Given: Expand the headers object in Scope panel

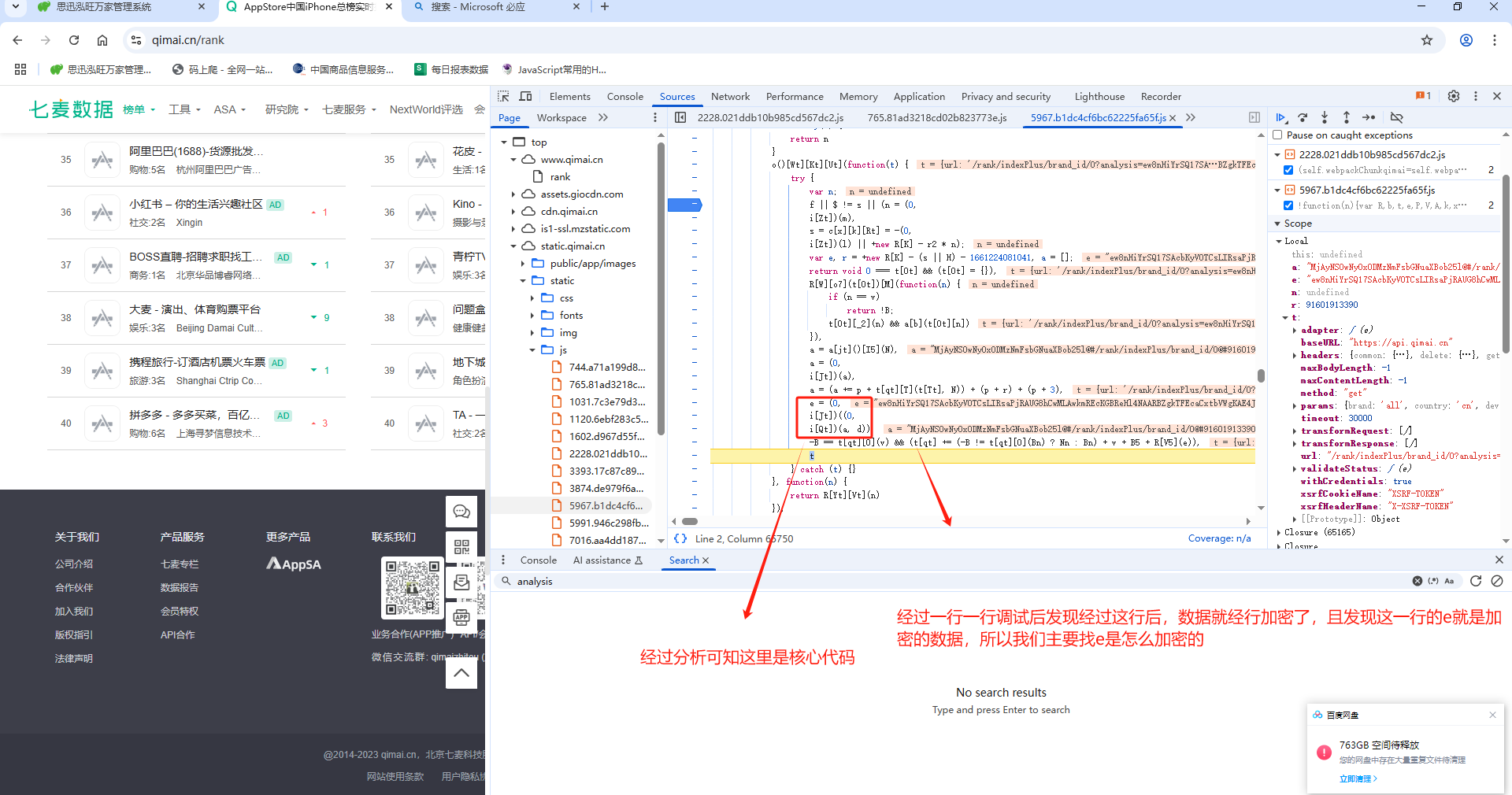Looking at the screenshot, I should pos(1295,355).
